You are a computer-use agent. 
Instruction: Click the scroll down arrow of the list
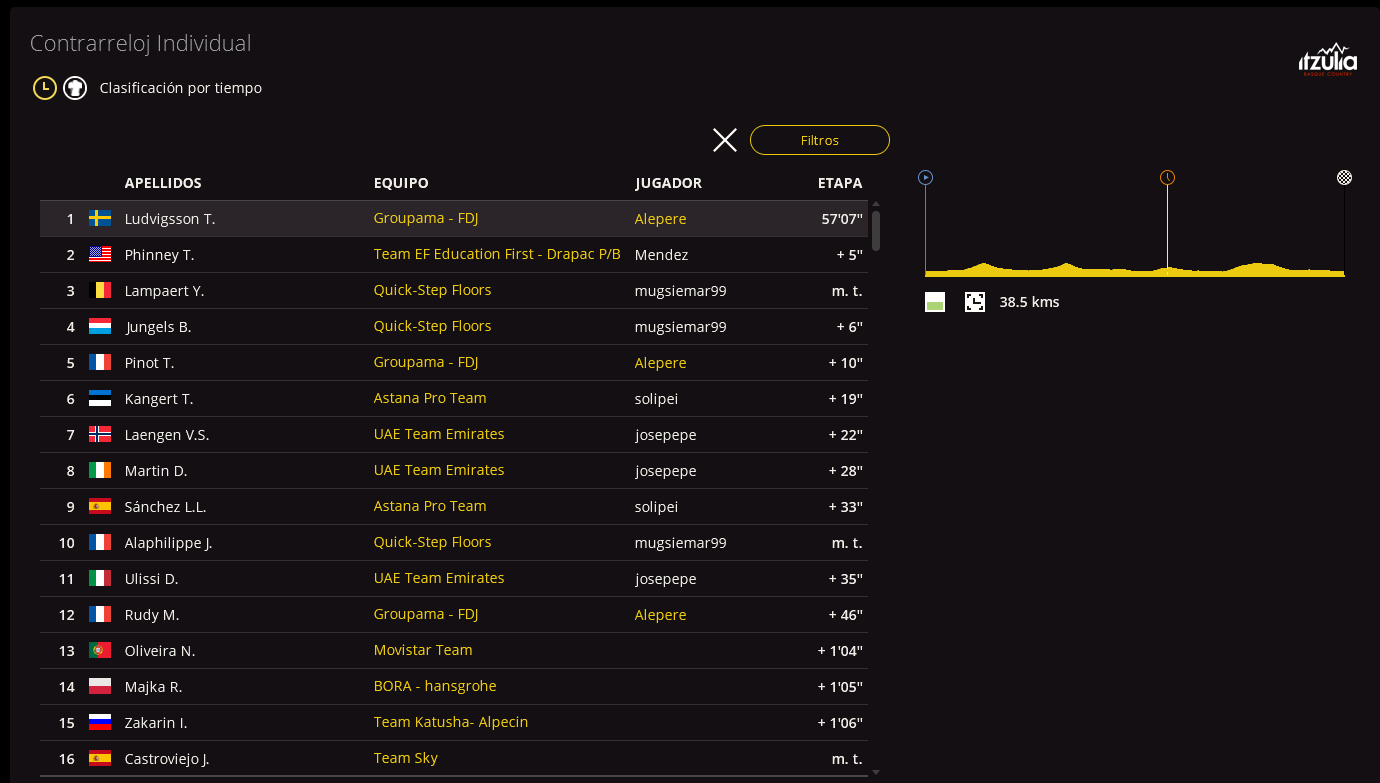(876, 772)
